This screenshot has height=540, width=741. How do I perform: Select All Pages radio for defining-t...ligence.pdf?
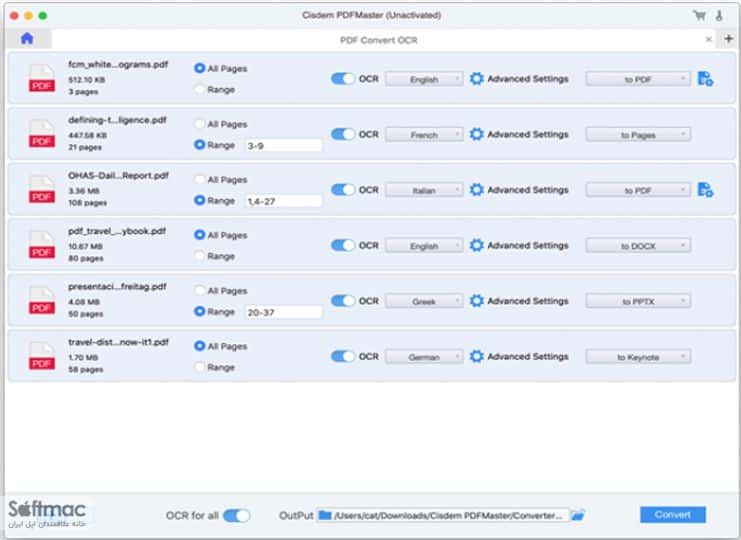click(200, 124)
